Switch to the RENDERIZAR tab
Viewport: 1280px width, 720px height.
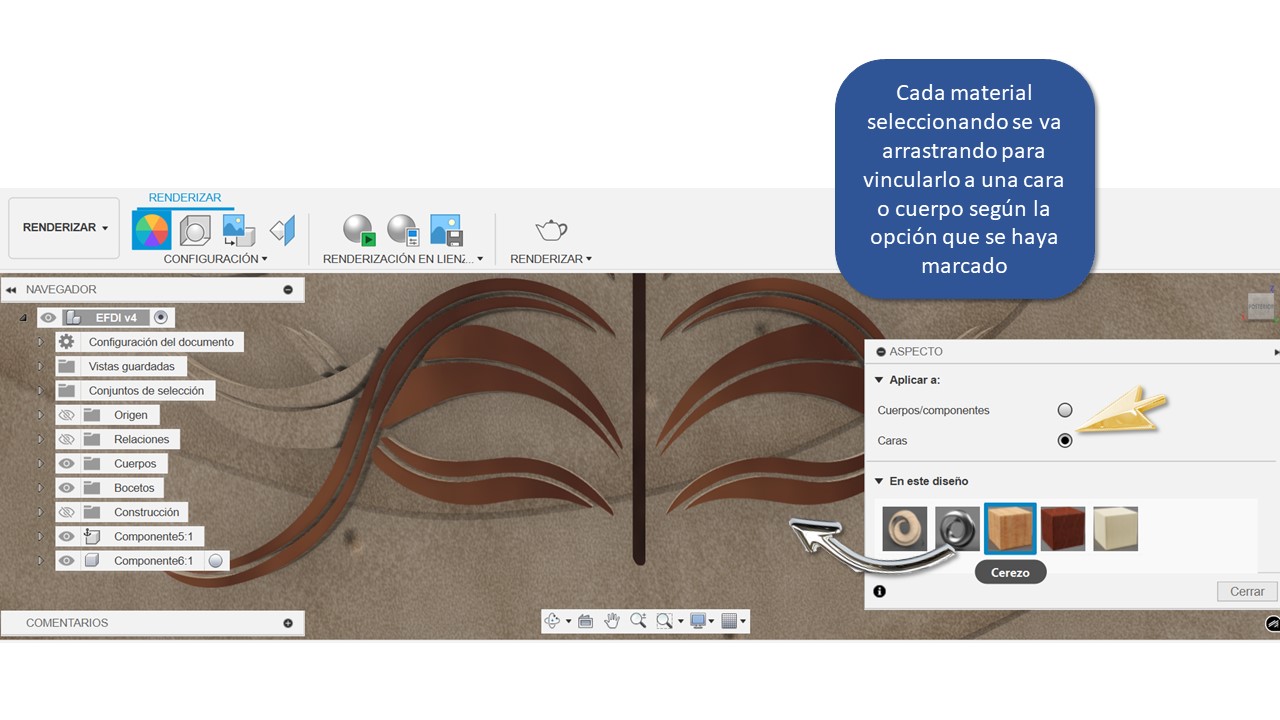click(x=185, y=198)
